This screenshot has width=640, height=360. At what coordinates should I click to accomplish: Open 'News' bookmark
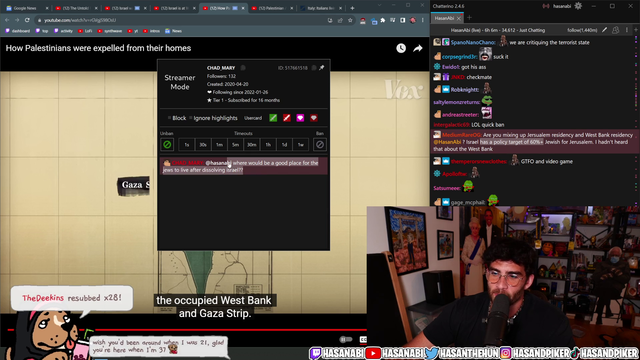pyautogui.click(x=173, y=31)
